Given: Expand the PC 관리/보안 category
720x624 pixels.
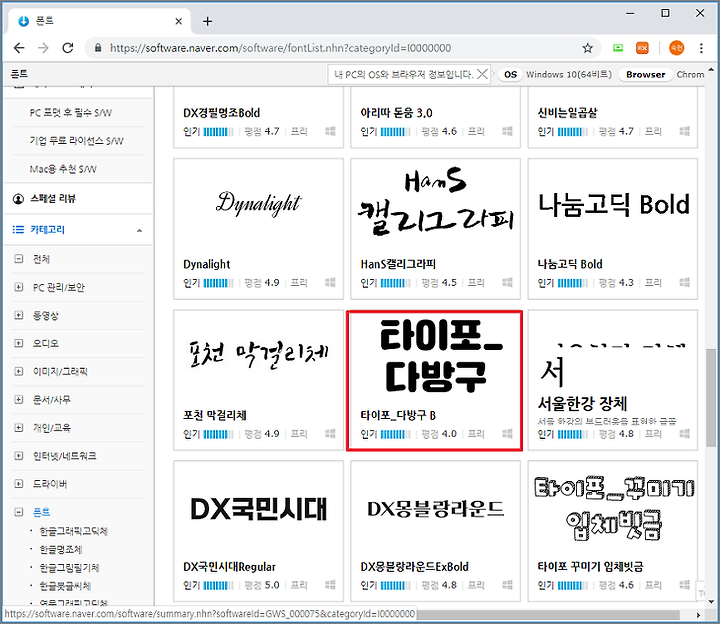Looking at the screenshot, I should point(19,287).
